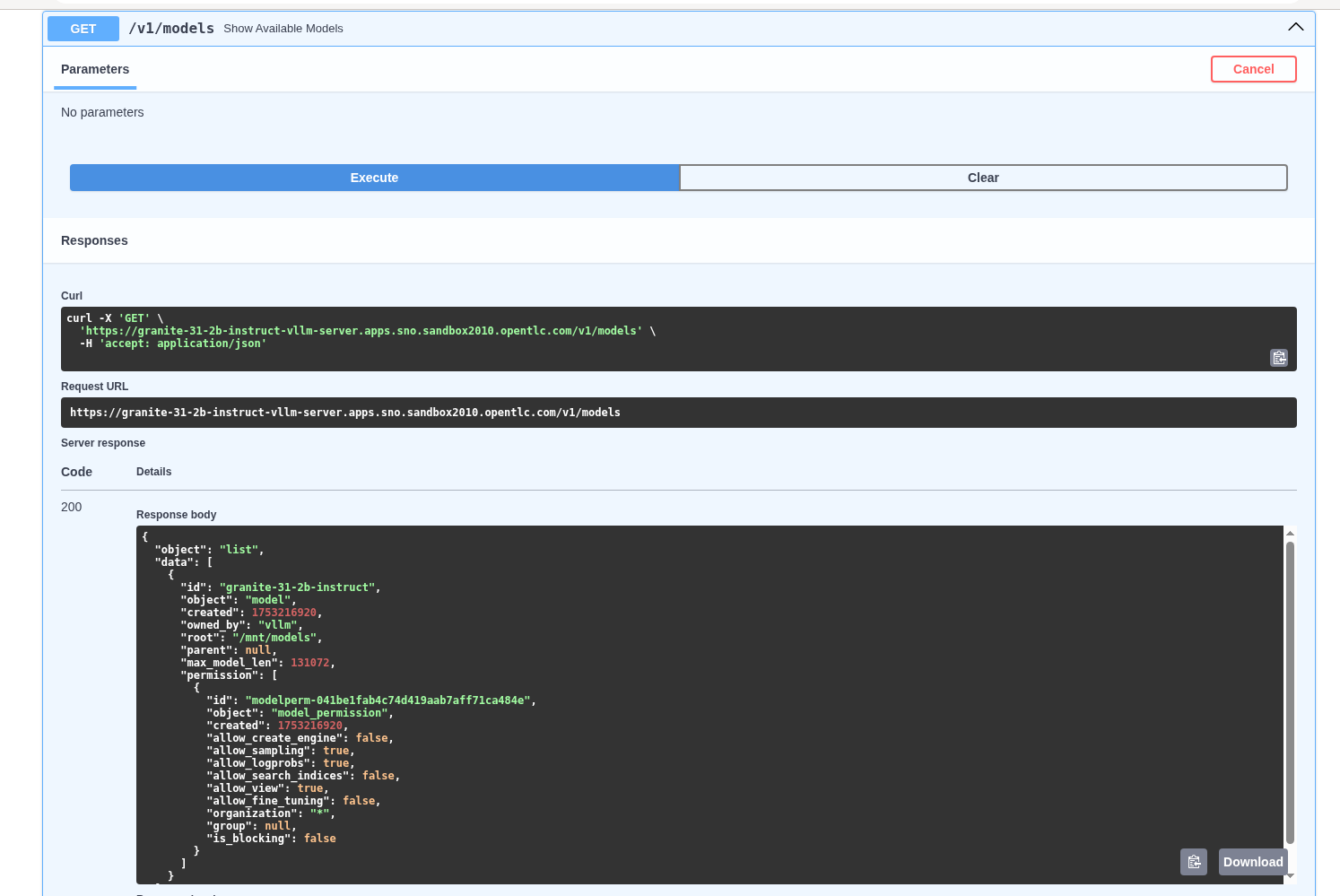Click the is_blocking false value
Viewport: 1340px width, 896px height.
320,839
